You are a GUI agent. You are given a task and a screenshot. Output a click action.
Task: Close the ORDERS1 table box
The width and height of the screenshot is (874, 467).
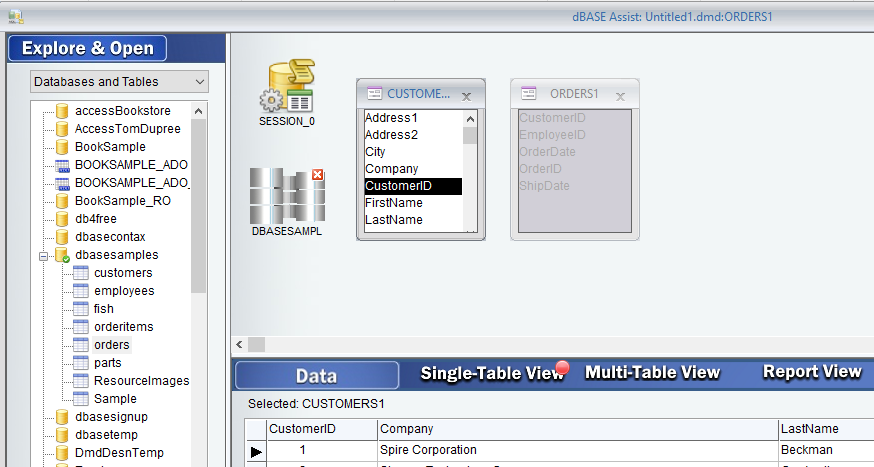click(620, 96)
